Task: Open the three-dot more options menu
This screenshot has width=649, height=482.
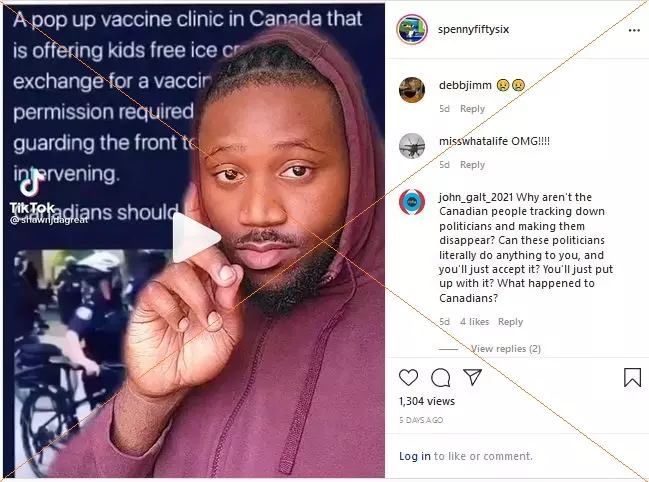Action: pos(634,30)
